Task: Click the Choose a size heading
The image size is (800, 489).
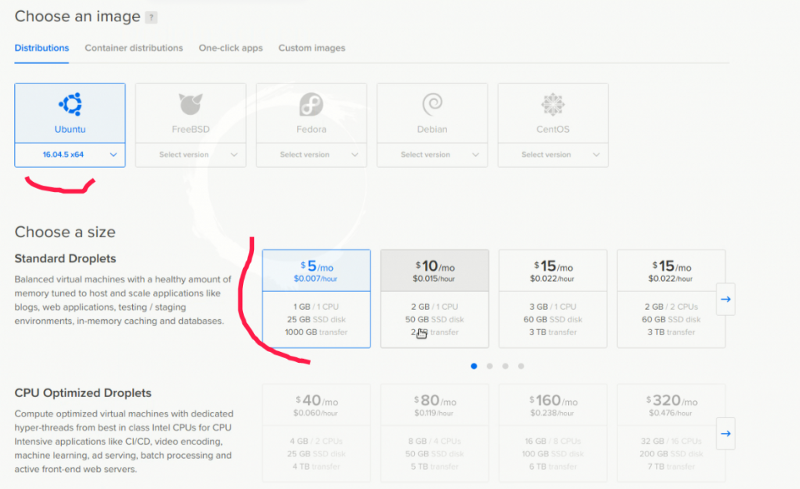Action: [65, 232]
